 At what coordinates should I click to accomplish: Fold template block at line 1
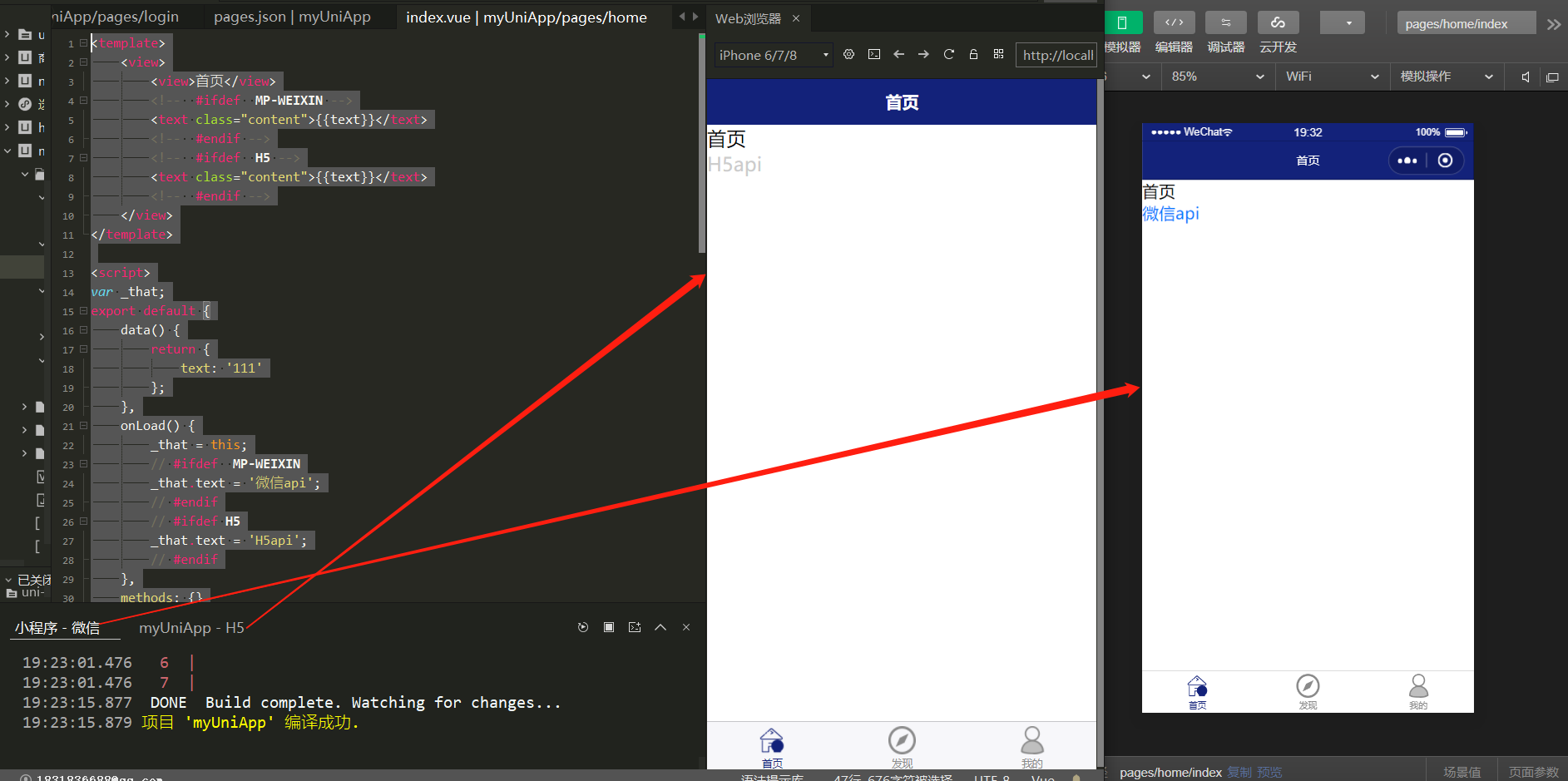click(83, 43)
